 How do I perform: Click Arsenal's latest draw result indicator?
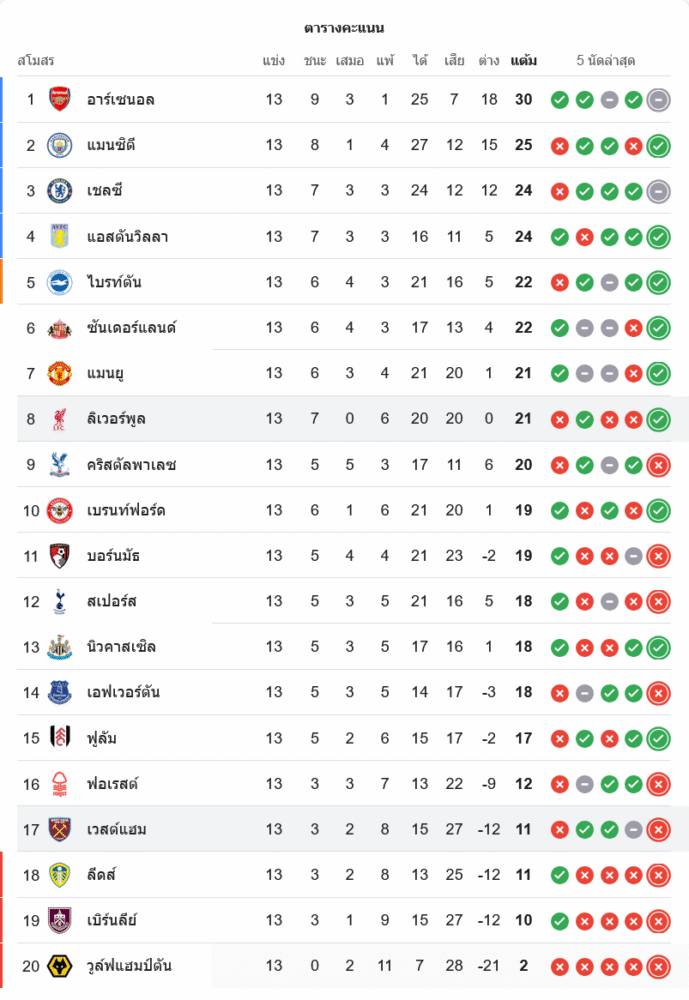(x=658, y=99)
